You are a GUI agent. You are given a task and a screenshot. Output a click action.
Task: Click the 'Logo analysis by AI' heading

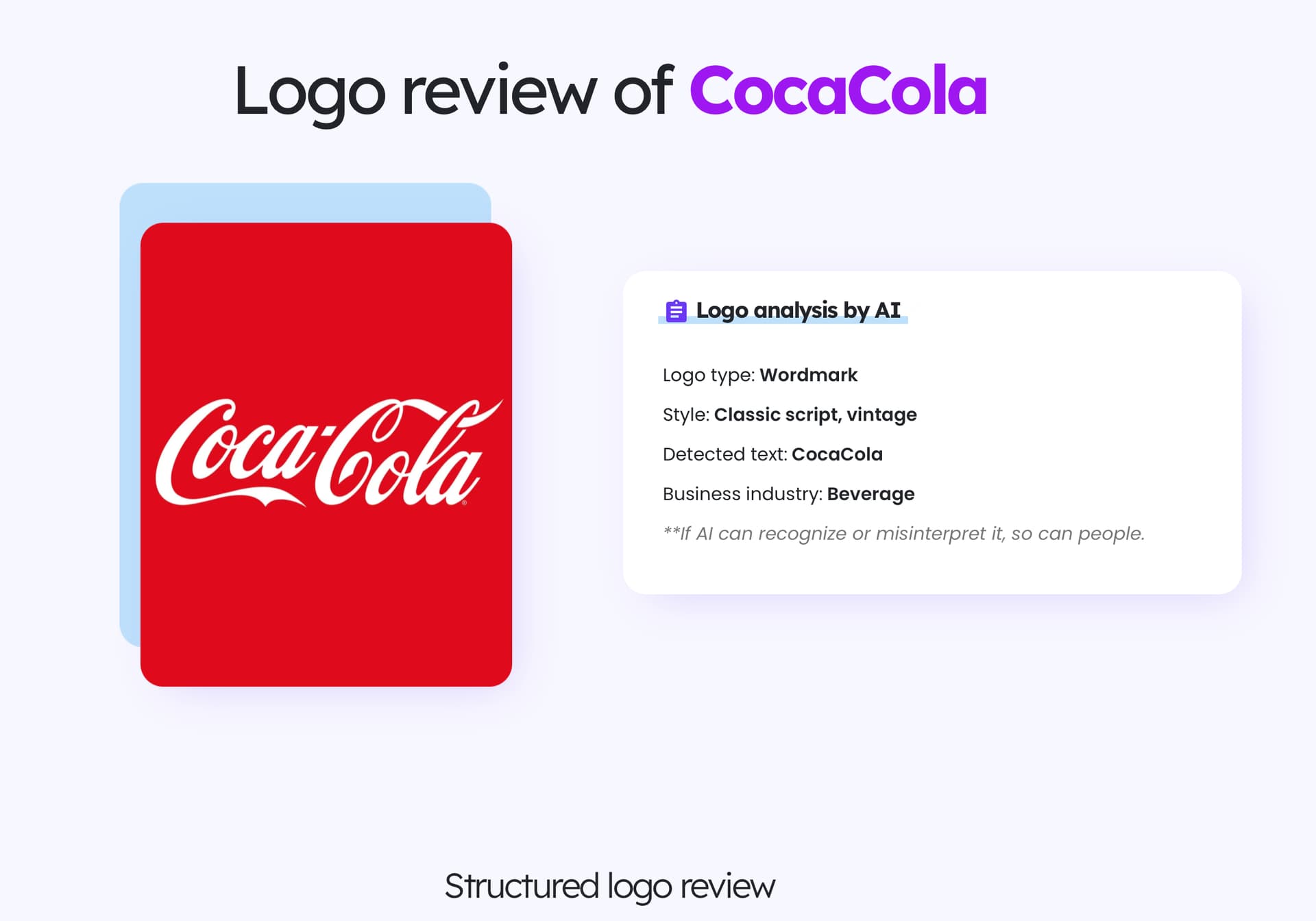798,310
